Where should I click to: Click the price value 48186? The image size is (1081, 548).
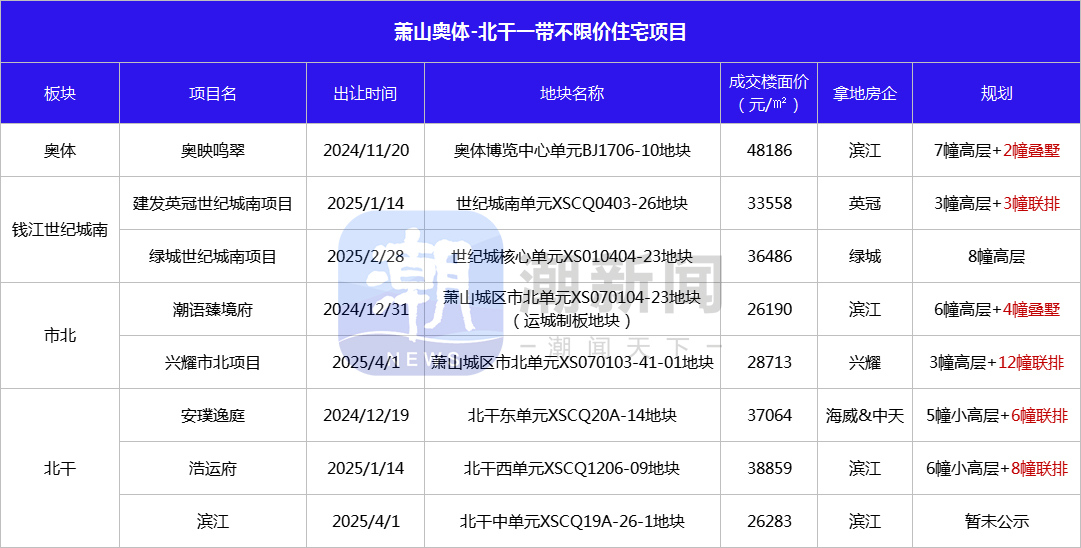[x=769, y=150]
